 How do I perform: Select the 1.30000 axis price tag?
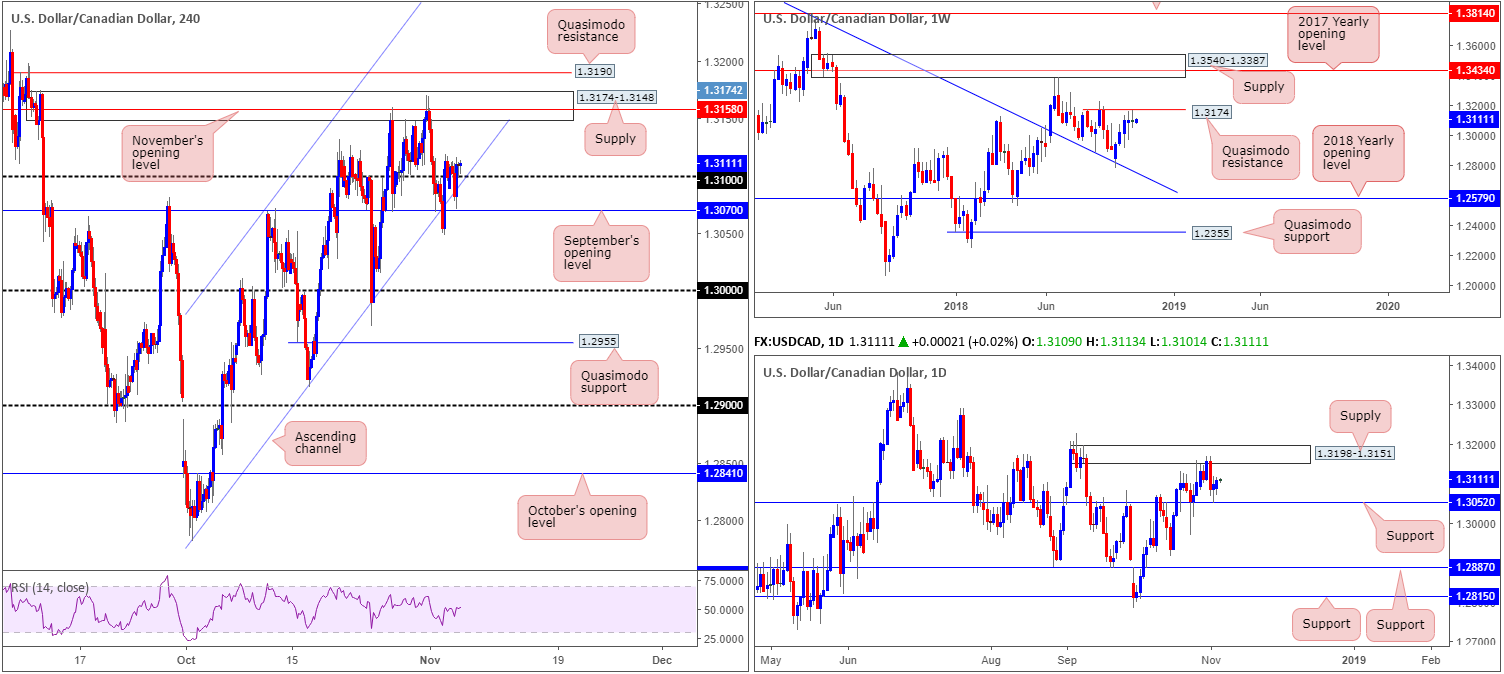click(721, 291)
